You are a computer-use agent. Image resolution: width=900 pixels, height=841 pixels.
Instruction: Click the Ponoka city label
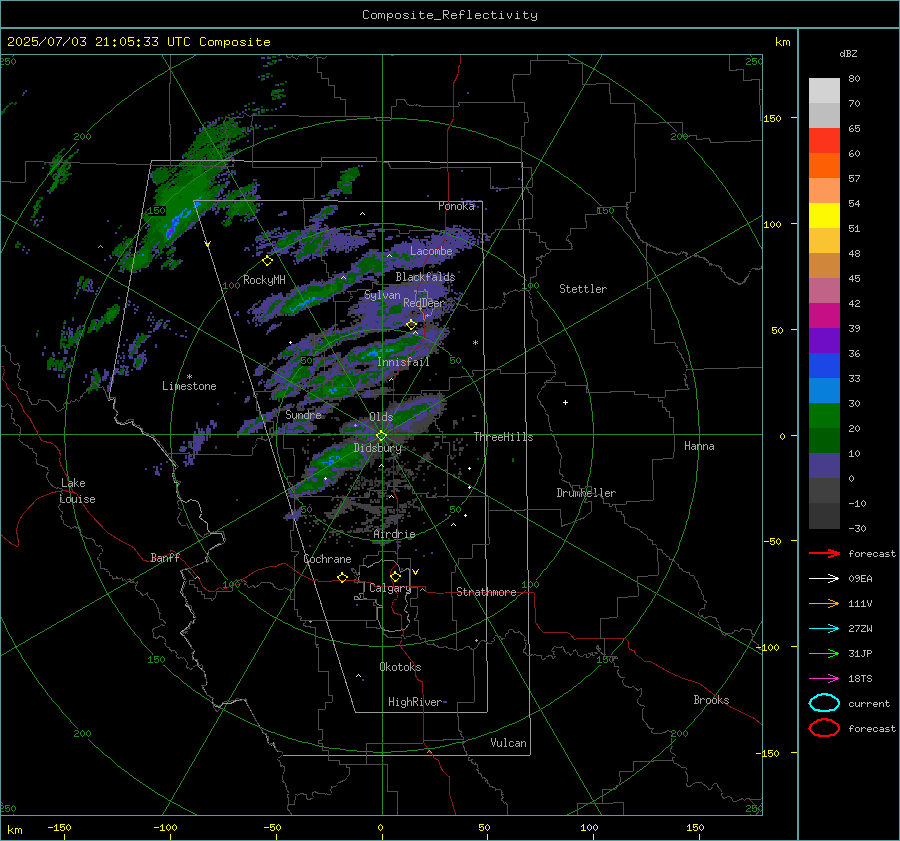[x=456, y=206]
